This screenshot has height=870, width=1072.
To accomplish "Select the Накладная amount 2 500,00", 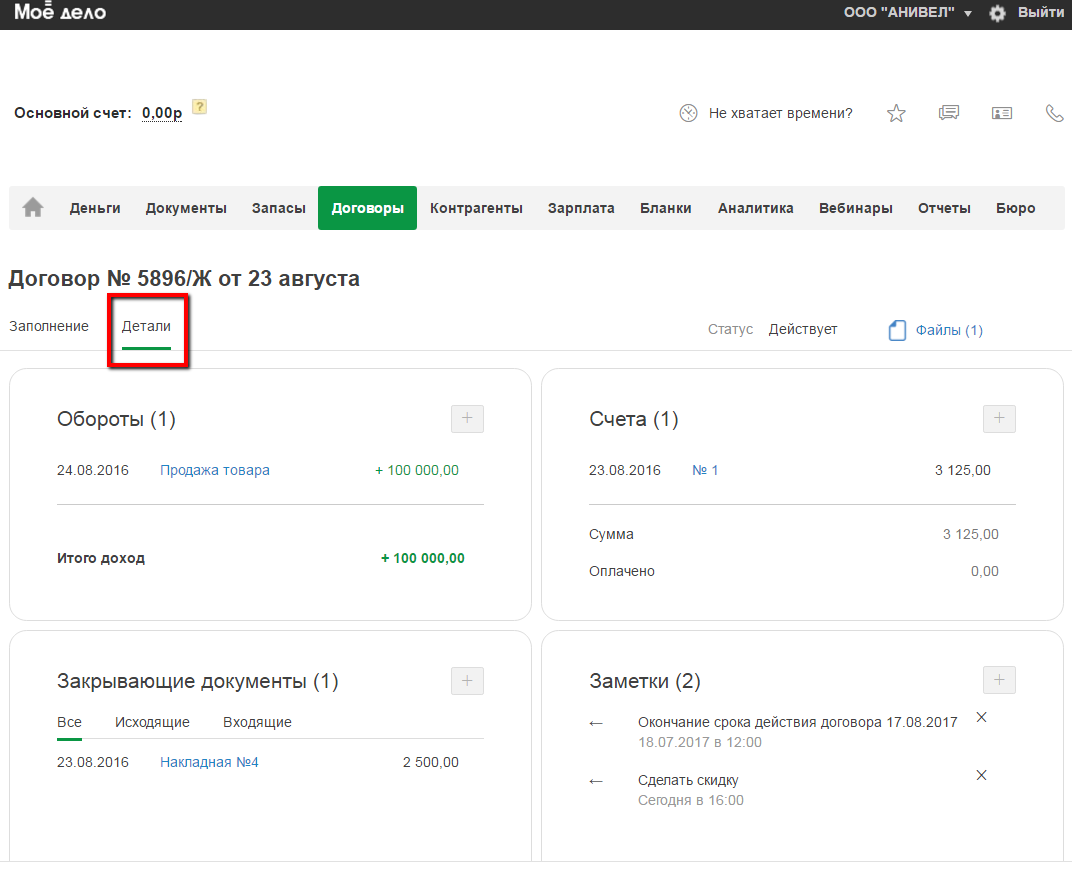I will coord(431,762).
